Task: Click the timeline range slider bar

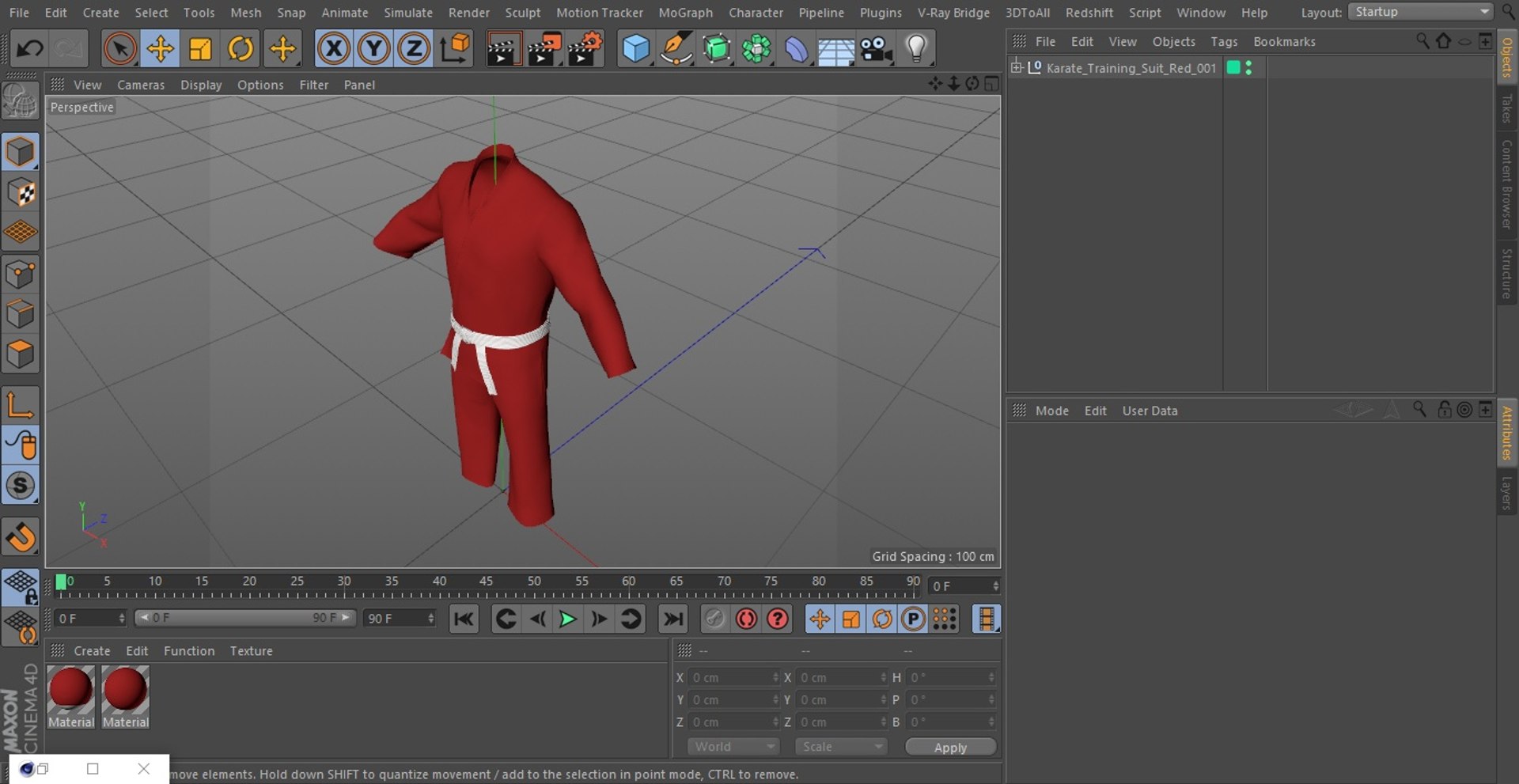Action: [x=245, y=618]
